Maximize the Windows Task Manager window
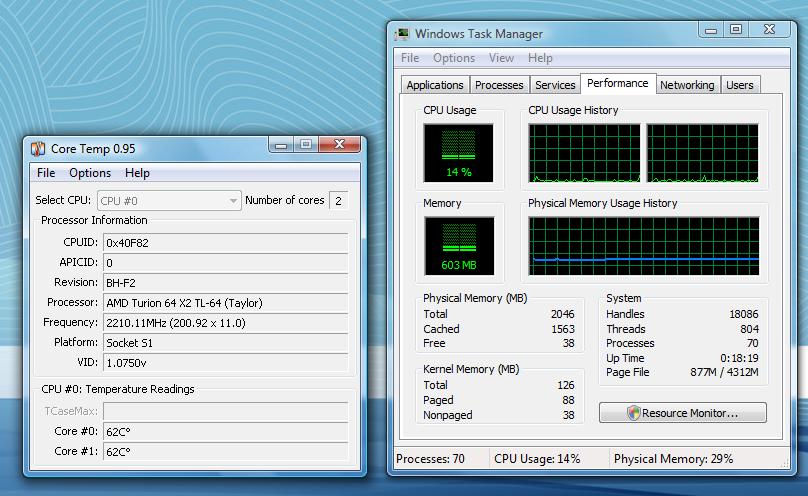The height and width of the screenshot is (496, 808). pos(736,30)
